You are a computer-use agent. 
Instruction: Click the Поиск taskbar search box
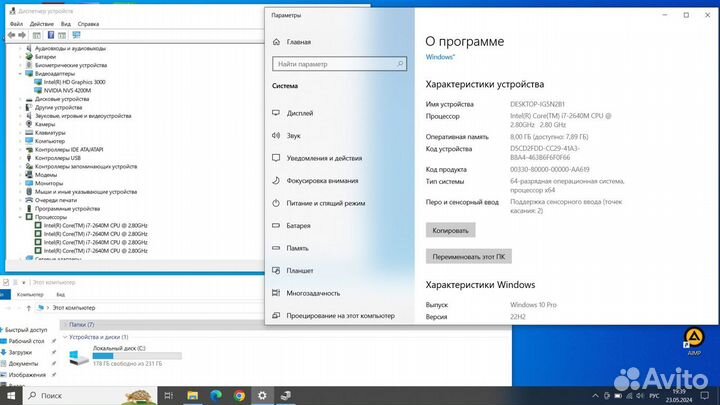(90, 395)
